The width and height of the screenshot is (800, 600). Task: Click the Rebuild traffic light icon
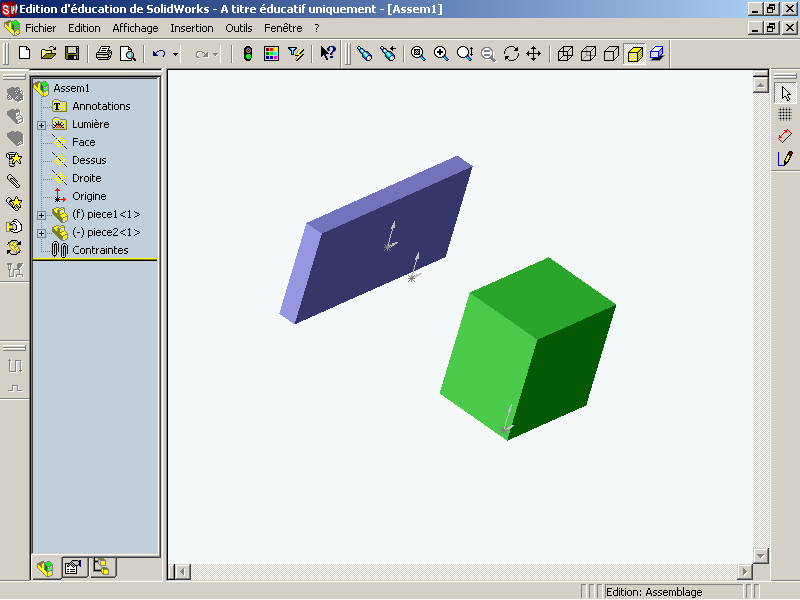[247, 54]
